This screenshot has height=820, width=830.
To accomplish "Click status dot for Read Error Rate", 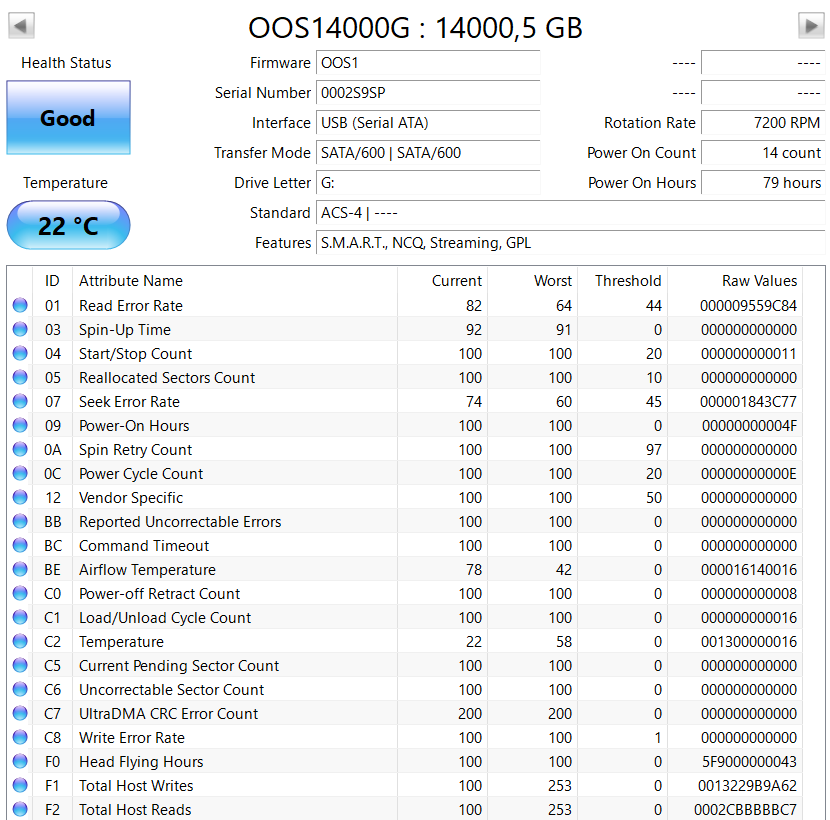I will (x=20, y=305).
